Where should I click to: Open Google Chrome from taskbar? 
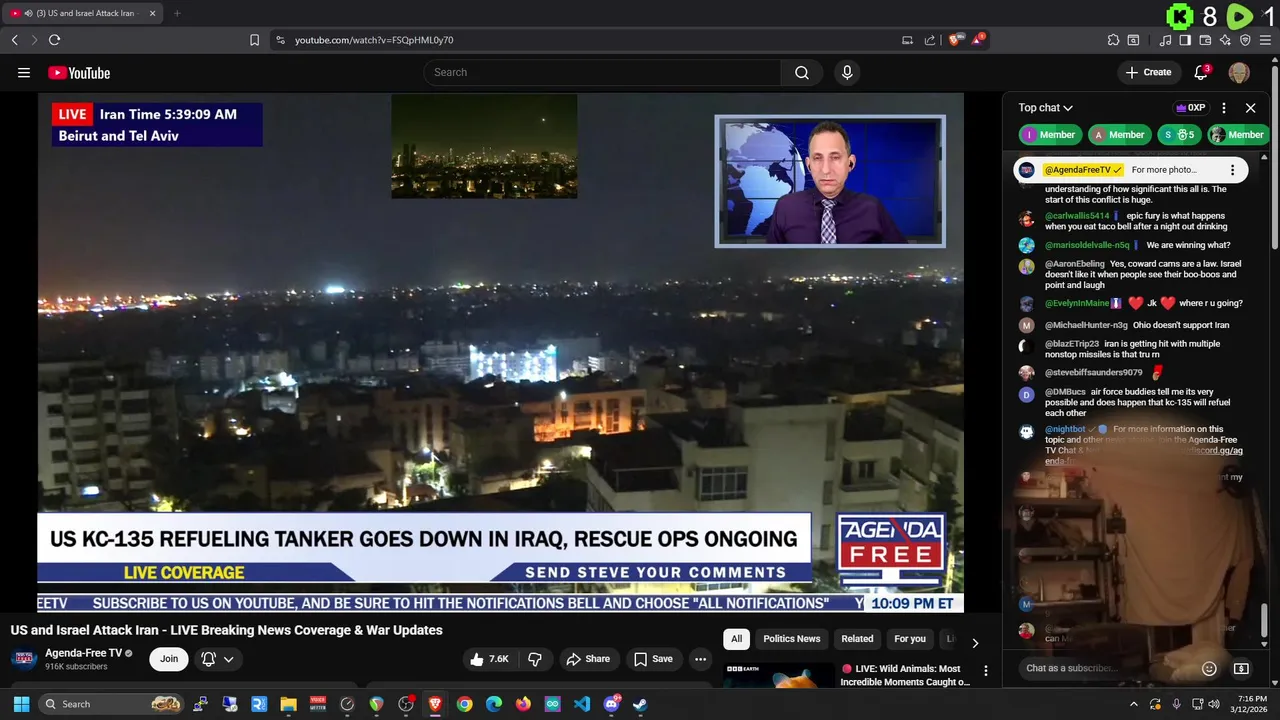click(464, 704)
